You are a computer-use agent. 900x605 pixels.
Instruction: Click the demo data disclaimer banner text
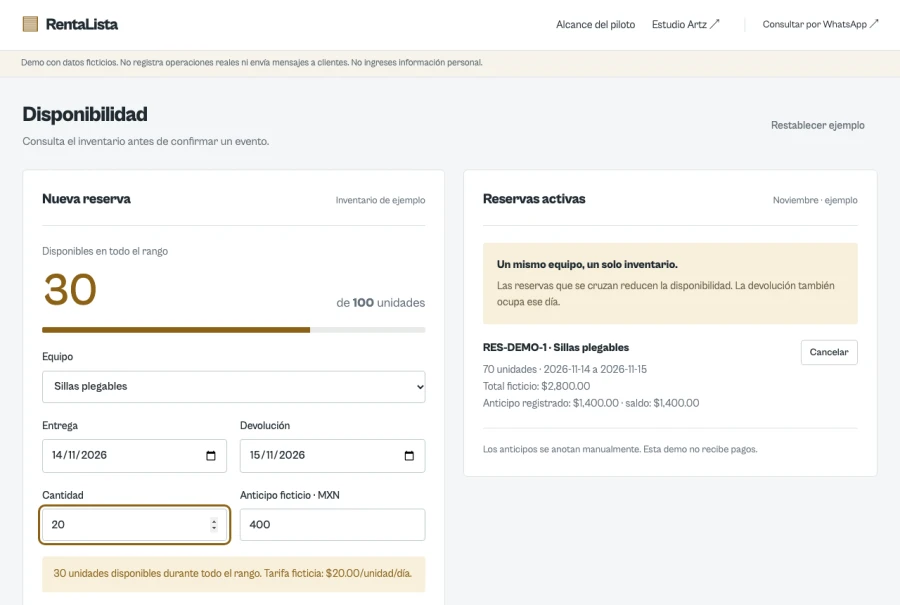coord(251,63)
